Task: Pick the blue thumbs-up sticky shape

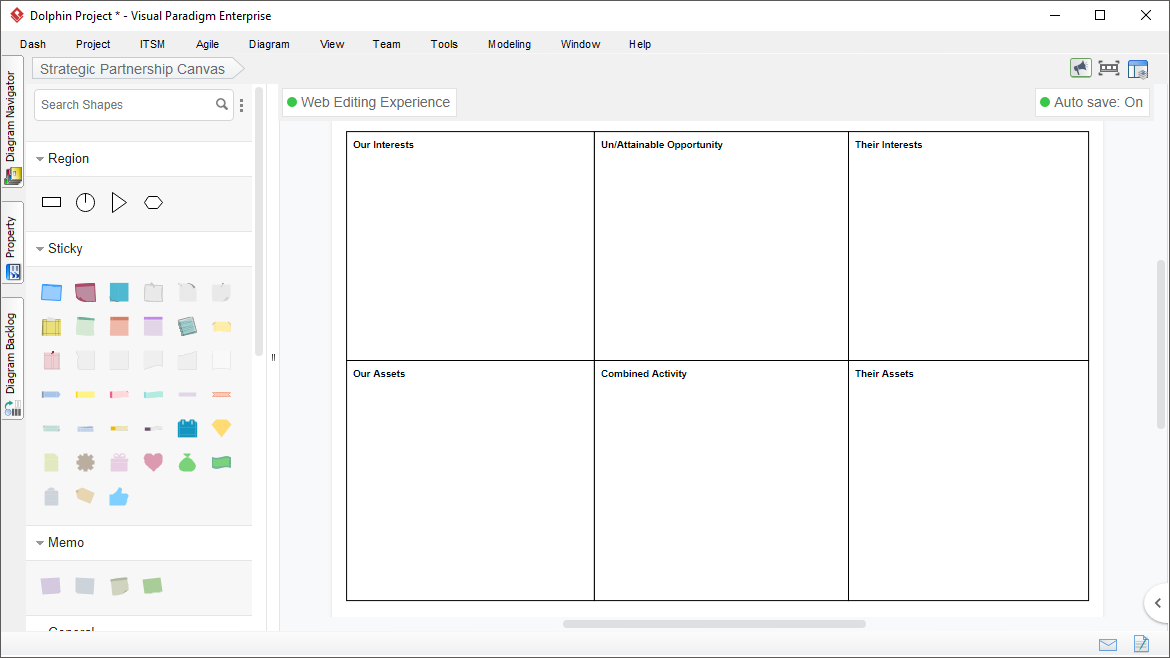Action: [119, 497]
